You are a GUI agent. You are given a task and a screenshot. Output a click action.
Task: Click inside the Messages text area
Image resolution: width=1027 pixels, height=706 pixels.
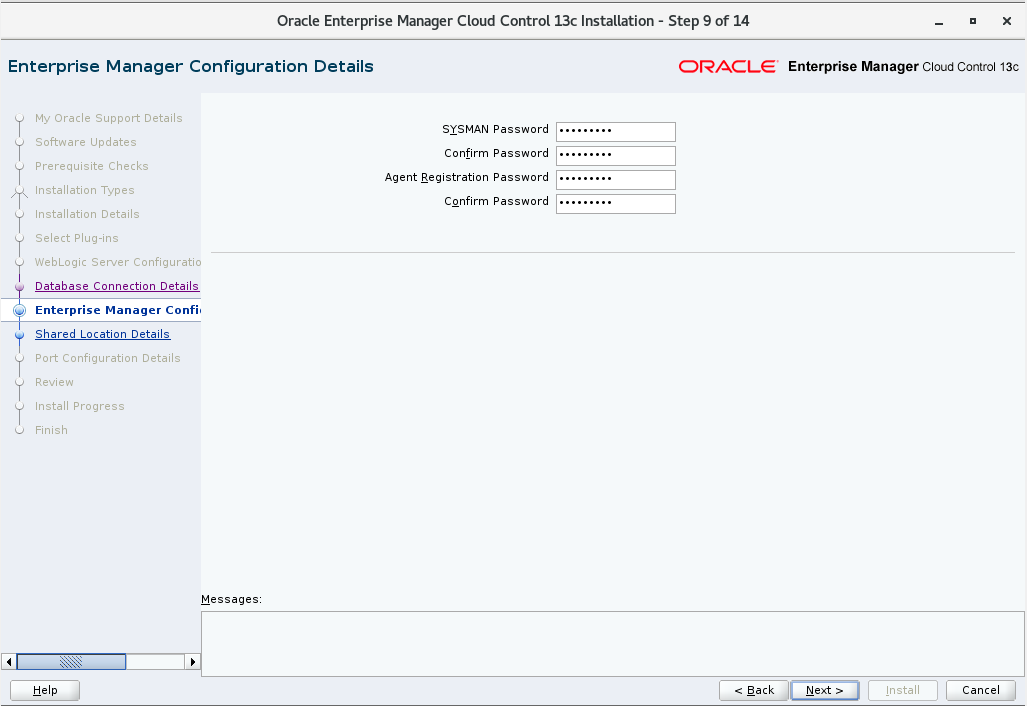click(x=612, y=644)
